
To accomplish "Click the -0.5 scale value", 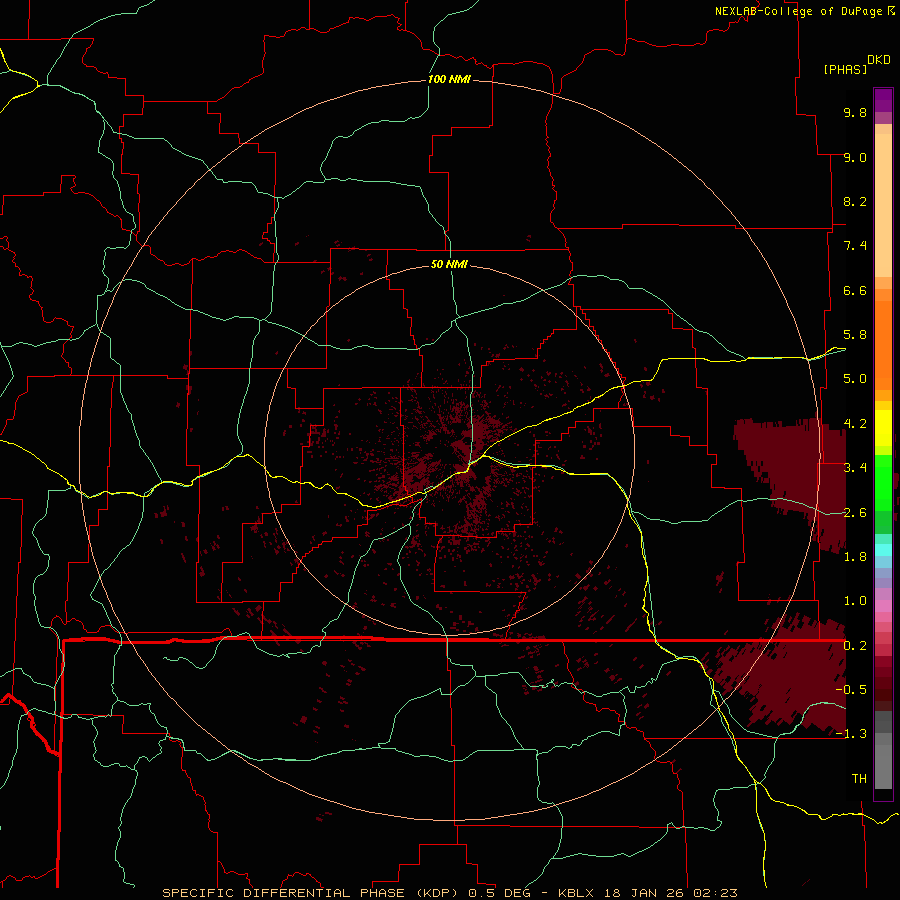I will point(851,690).
